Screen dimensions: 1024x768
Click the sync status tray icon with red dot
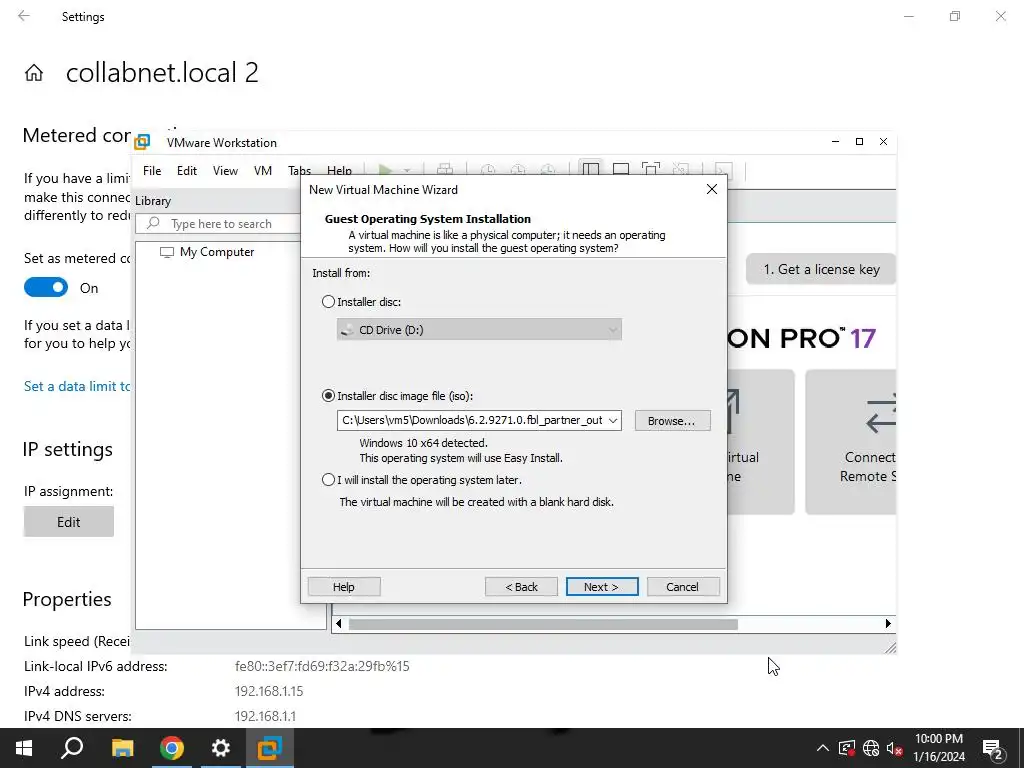tap(846, 748)
